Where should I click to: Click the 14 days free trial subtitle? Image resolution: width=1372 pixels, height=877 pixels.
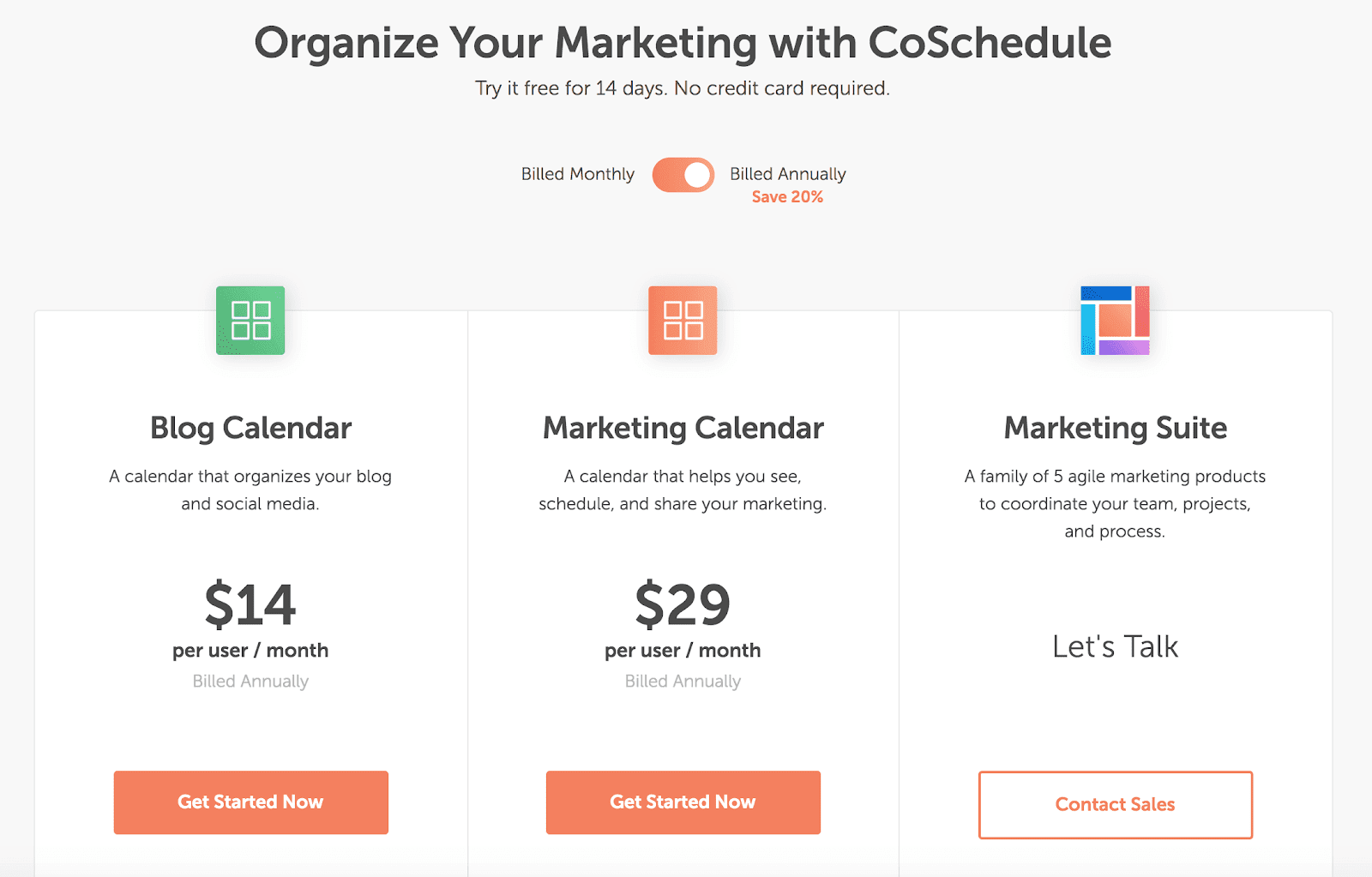pos(683,88)
